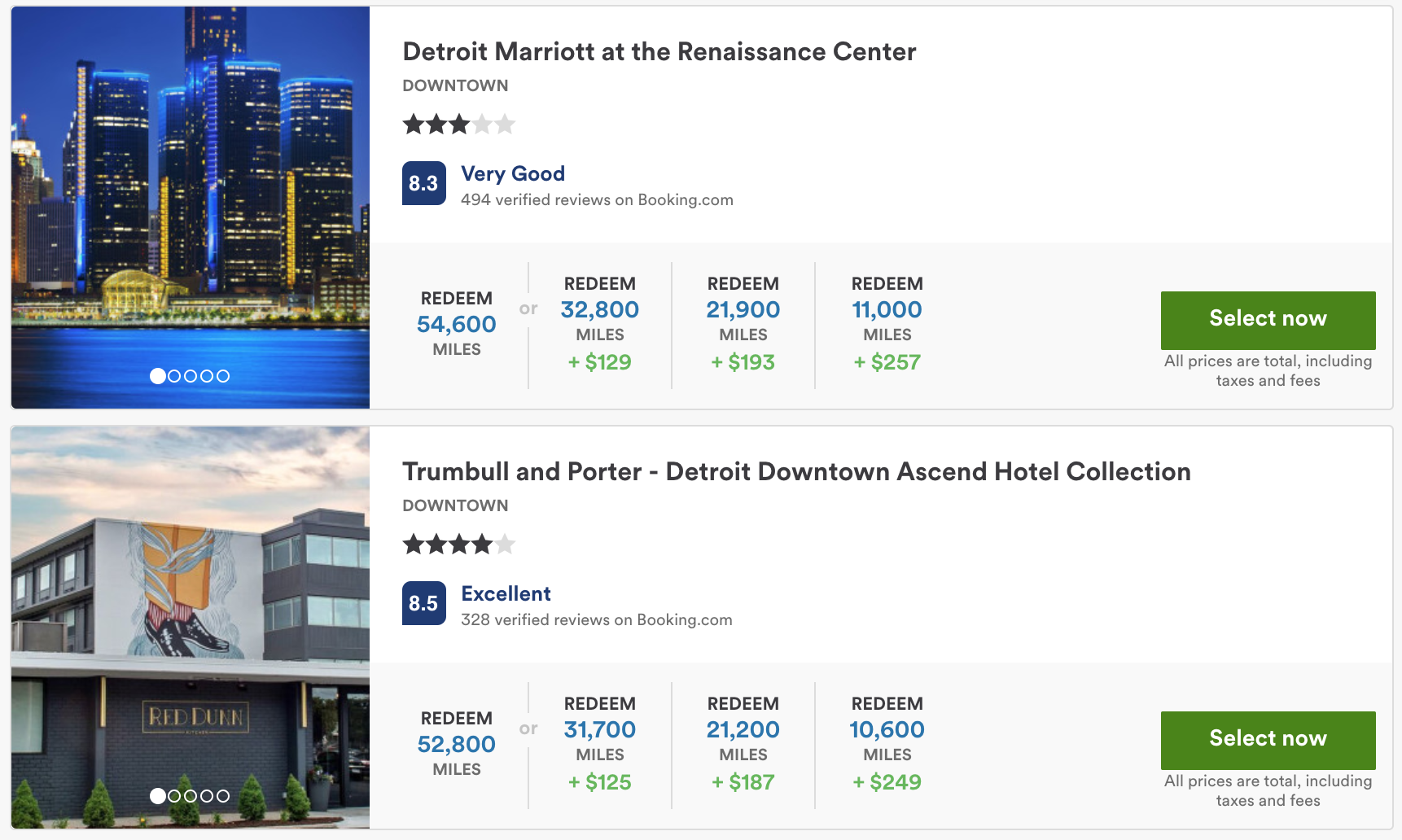Click DOWNTOWN label under Trumbull and Porter
1402x840 pixels.
click(x=455, y=505)
